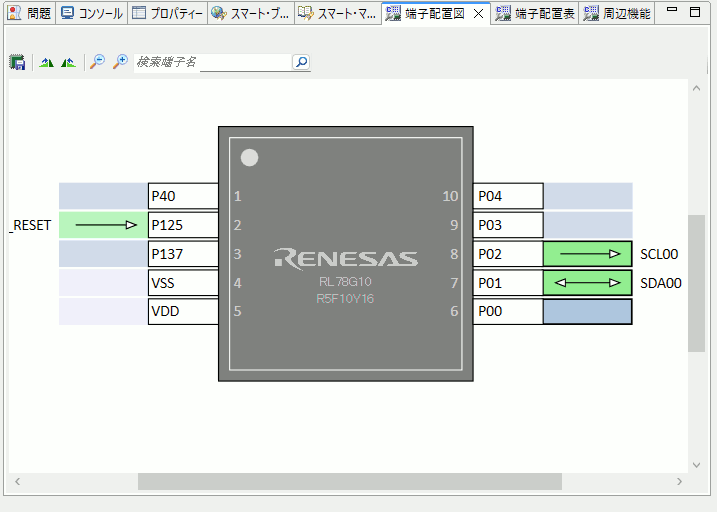Close the 端子配置図 tab
The height and width of the screenshot is (512, 717).
tap(478, 14)
